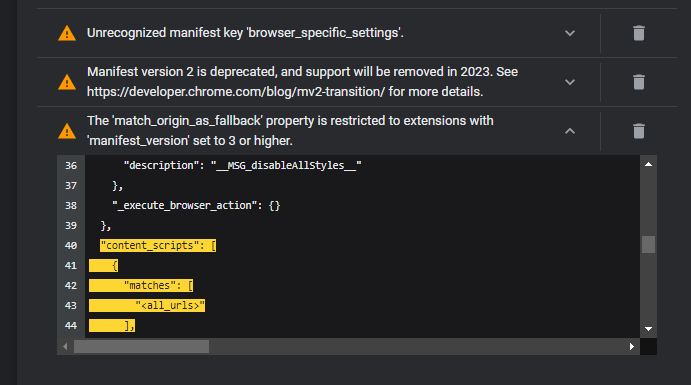Click the horizontal scrollbar thumb below code
691x385 pixels.
pyautogui.click(x=141, y=347)
